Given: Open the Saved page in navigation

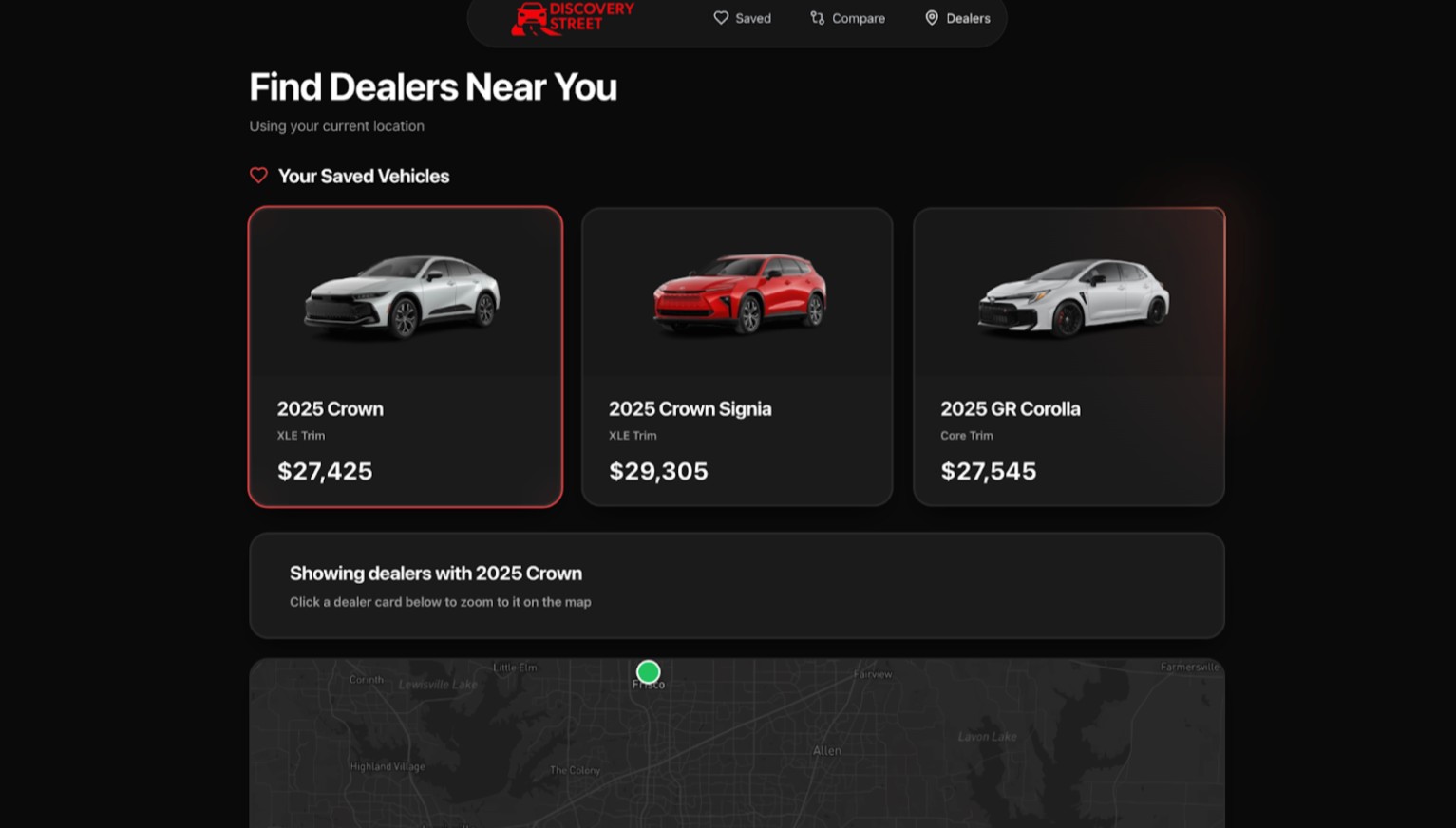Looking at the screenshot, I should [x=742, y=18].
